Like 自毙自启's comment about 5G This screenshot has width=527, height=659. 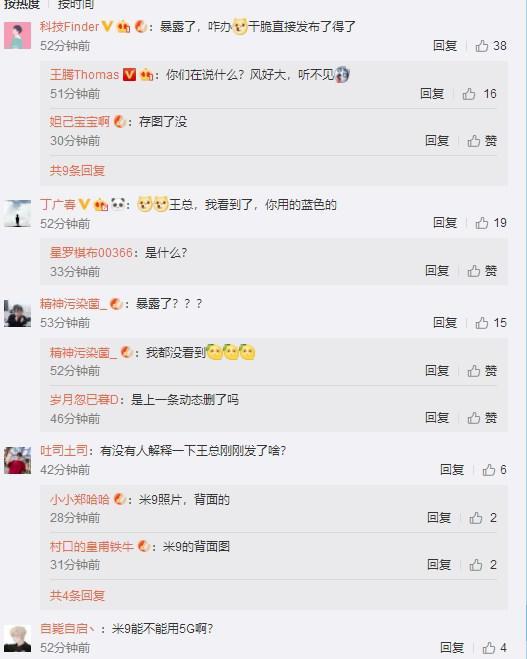(494, 648)
